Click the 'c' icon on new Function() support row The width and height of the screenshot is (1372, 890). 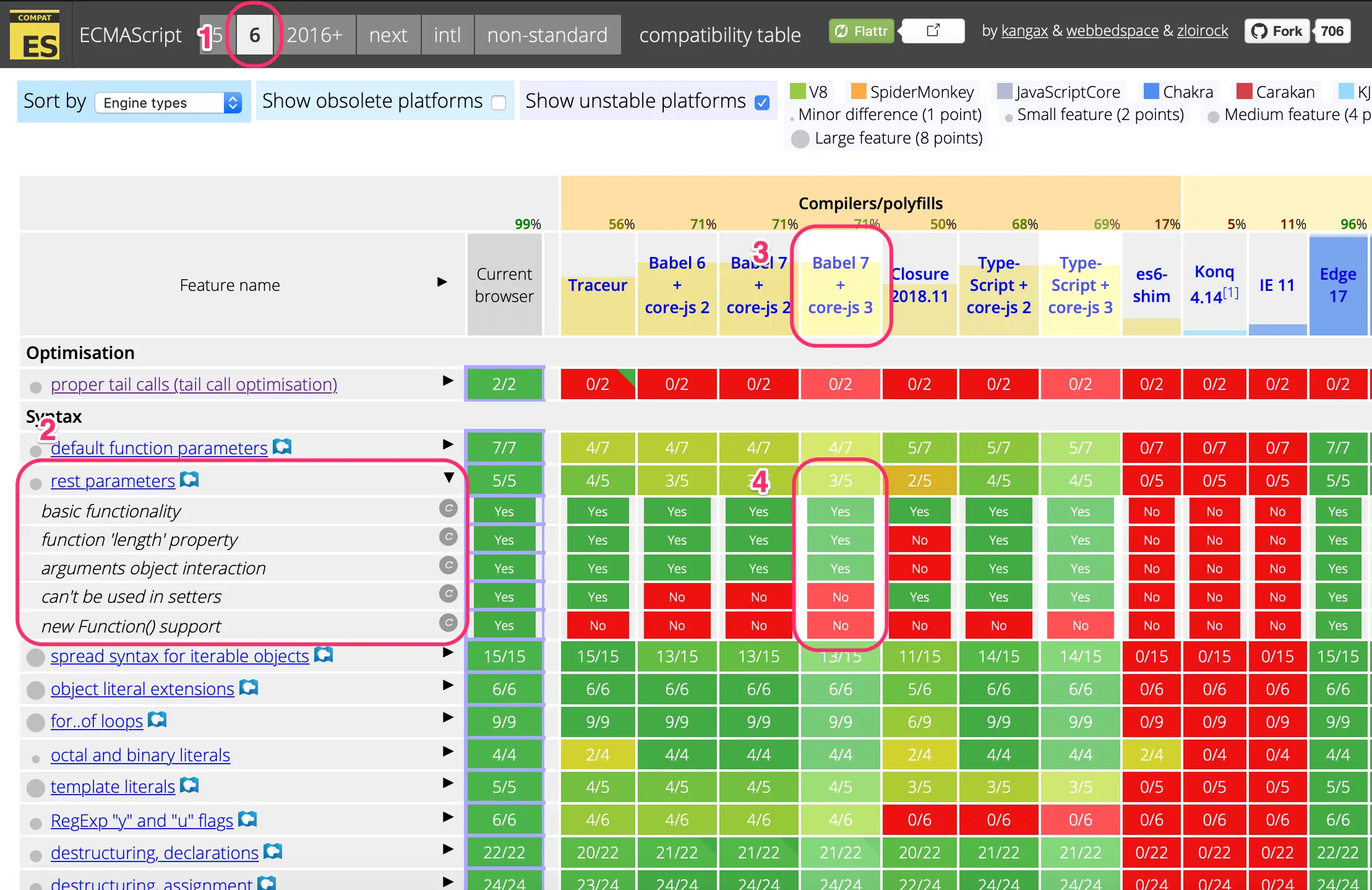point(448,623)
